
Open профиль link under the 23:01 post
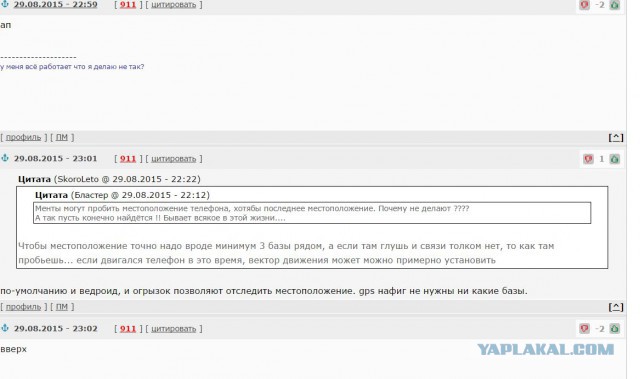point(23,307)
